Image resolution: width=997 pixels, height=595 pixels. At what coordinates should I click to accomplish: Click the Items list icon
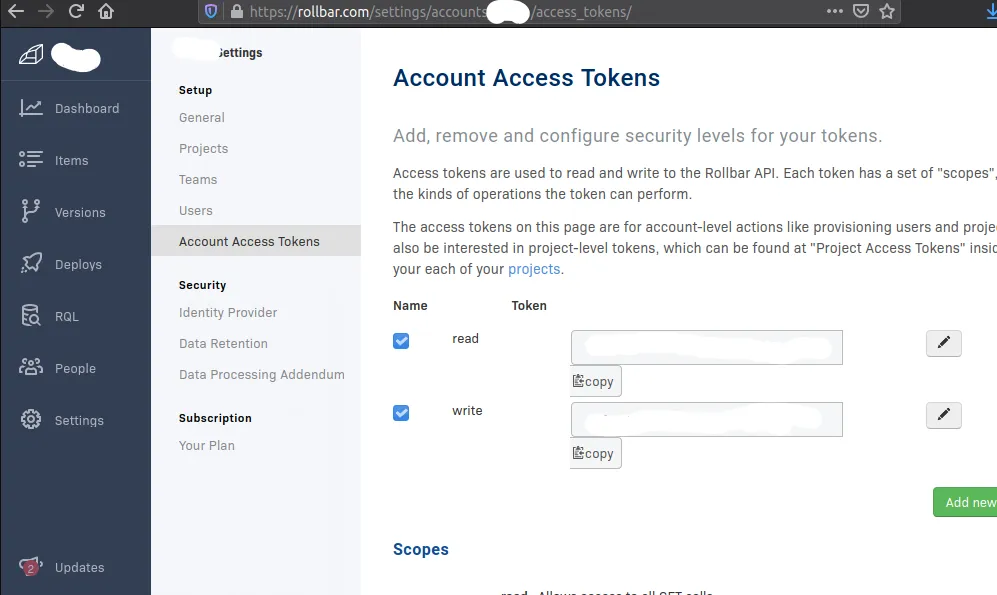point(31,160)
